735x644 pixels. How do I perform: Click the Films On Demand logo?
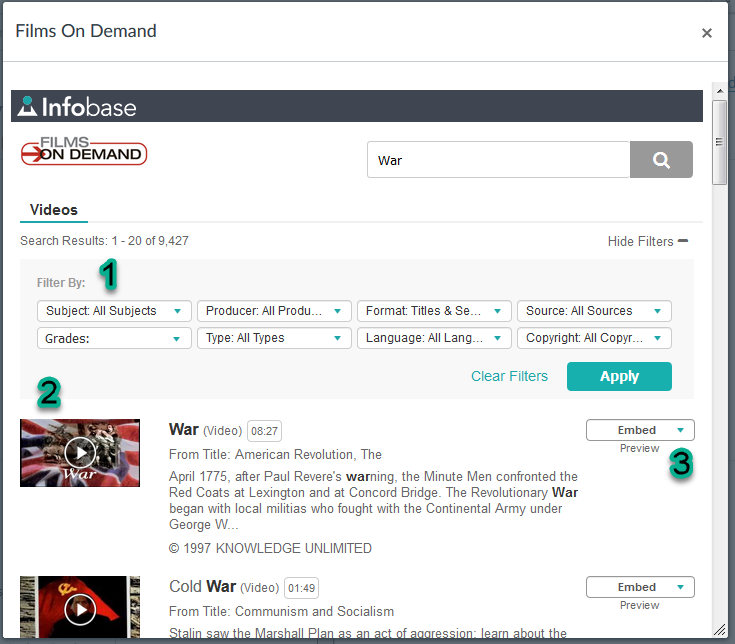(84, 150)
